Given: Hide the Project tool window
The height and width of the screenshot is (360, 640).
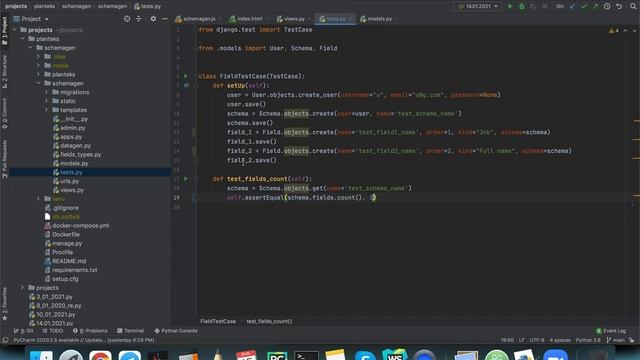Looking at the screenshot, I should pos(164,19).
